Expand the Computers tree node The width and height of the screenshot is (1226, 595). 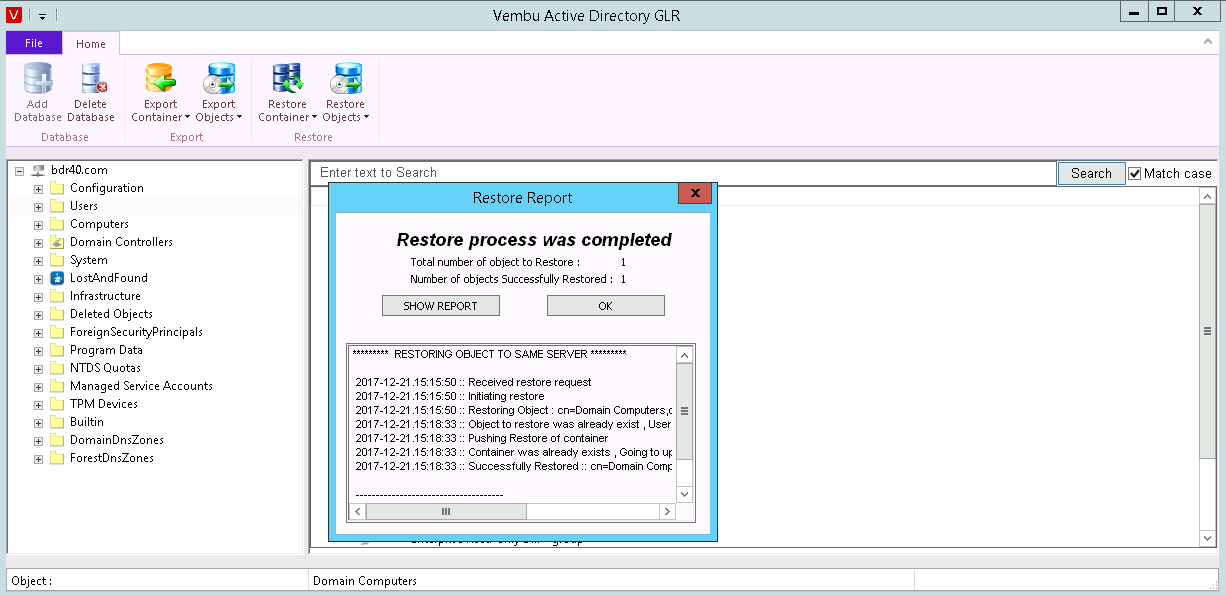point(39,224)
